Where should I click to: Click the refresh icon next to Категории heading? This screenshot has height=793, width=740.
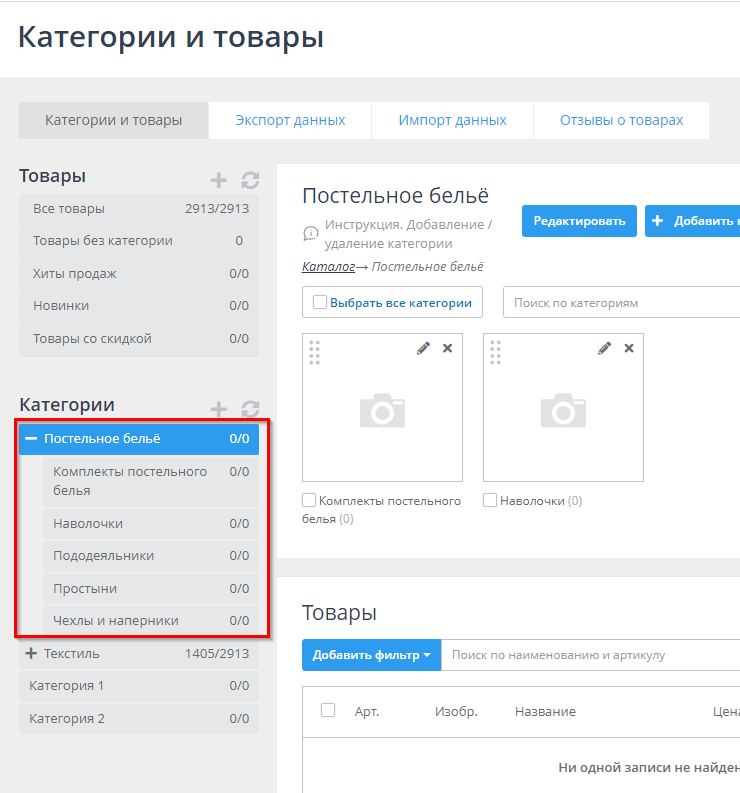[250, 408]
